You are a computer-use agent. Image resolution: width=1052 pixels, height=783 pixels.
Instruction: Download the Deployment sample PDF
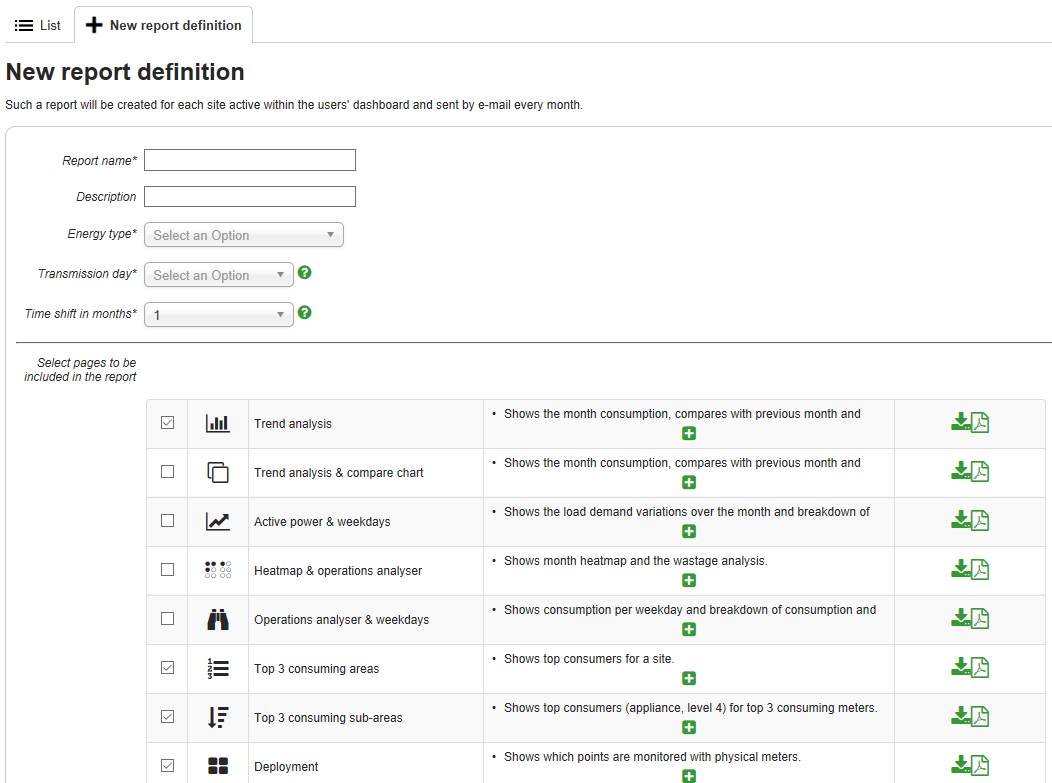pyautogui.click(x=969, y=766)
